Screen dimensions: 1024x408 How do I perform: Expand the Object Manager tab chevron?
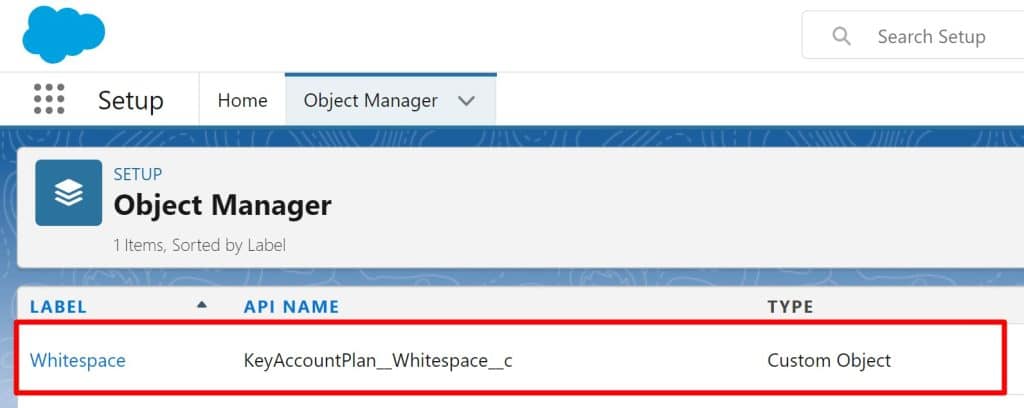coord(465,101)
